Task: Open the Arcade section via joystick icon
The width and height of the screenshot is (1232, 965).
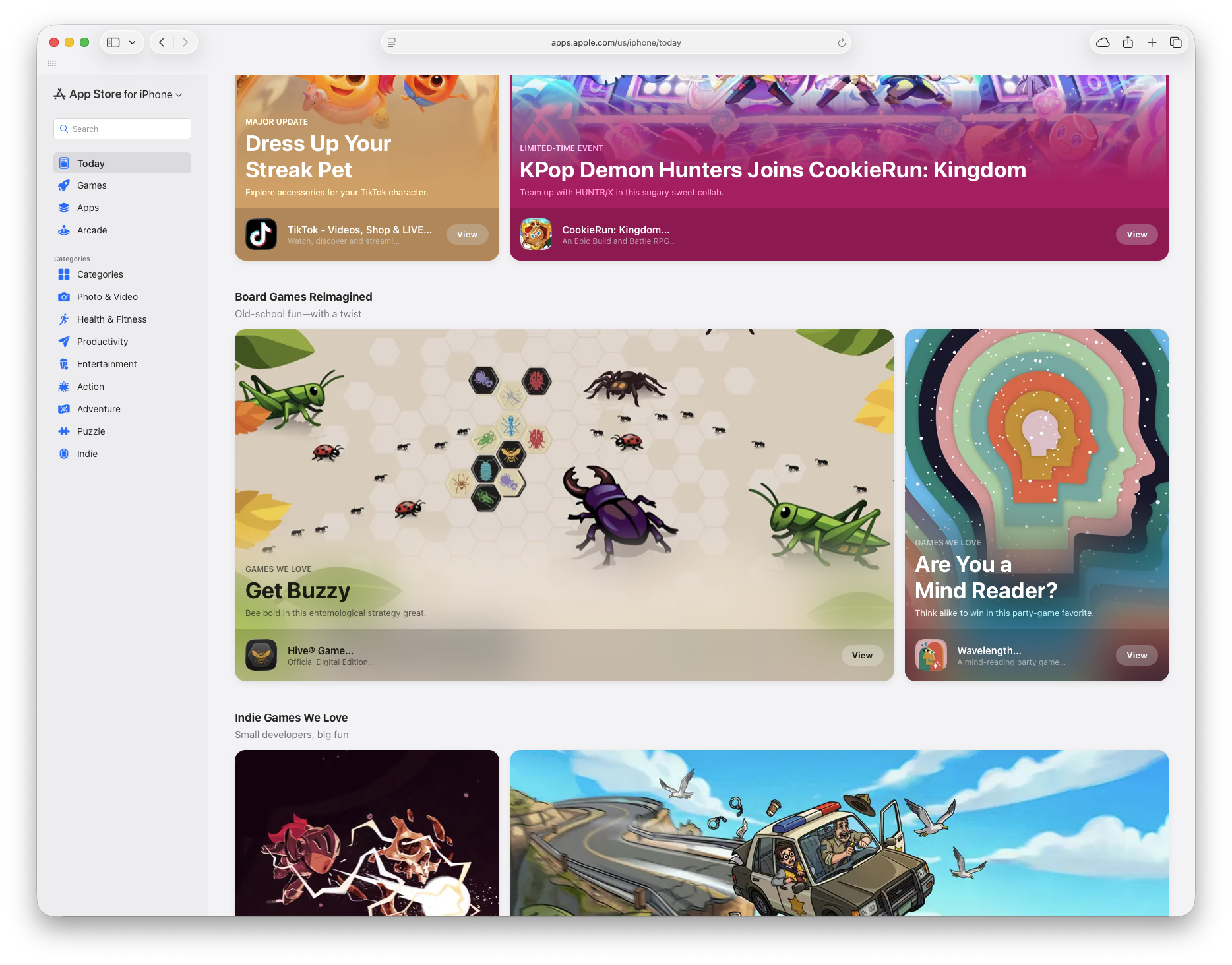Action: coord(64,230)
